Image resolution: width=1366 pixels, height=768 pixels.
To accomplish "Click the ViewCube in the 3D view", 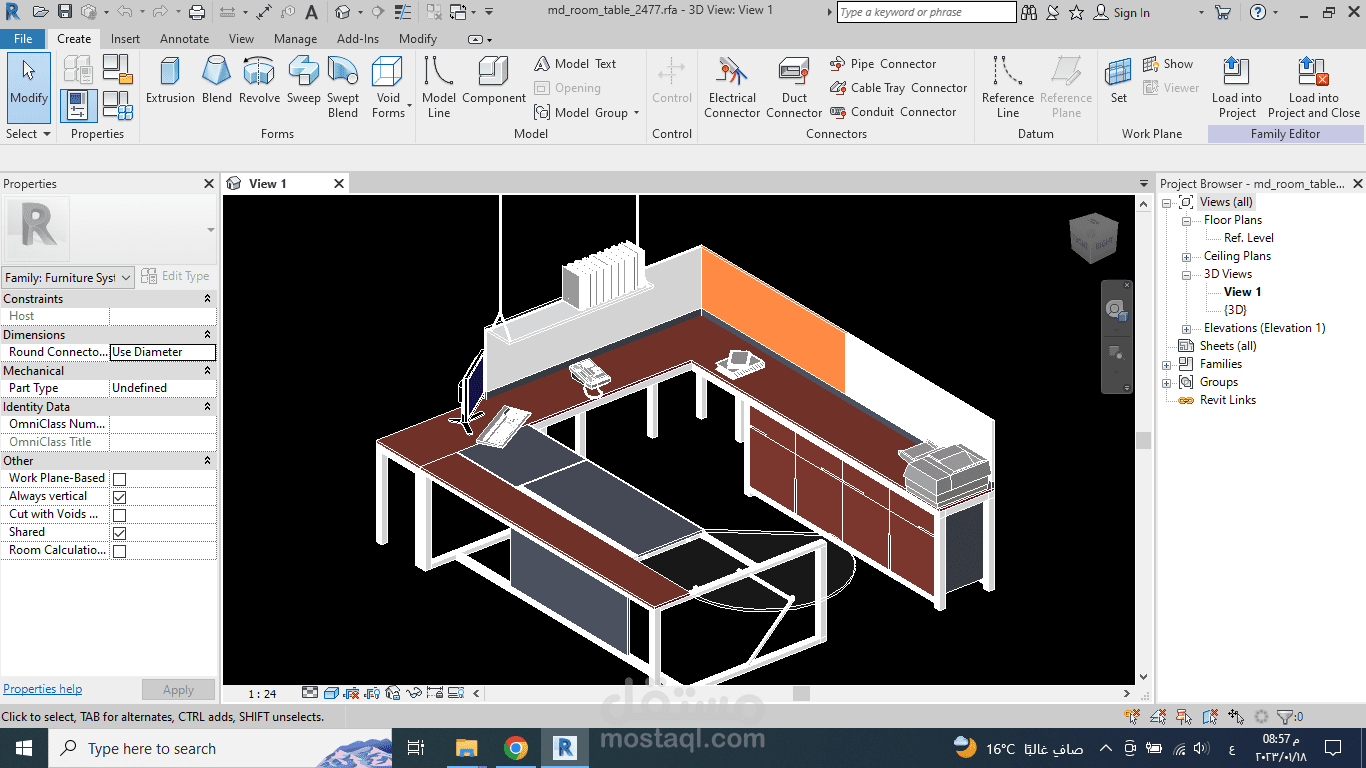I will [1092, 236].
